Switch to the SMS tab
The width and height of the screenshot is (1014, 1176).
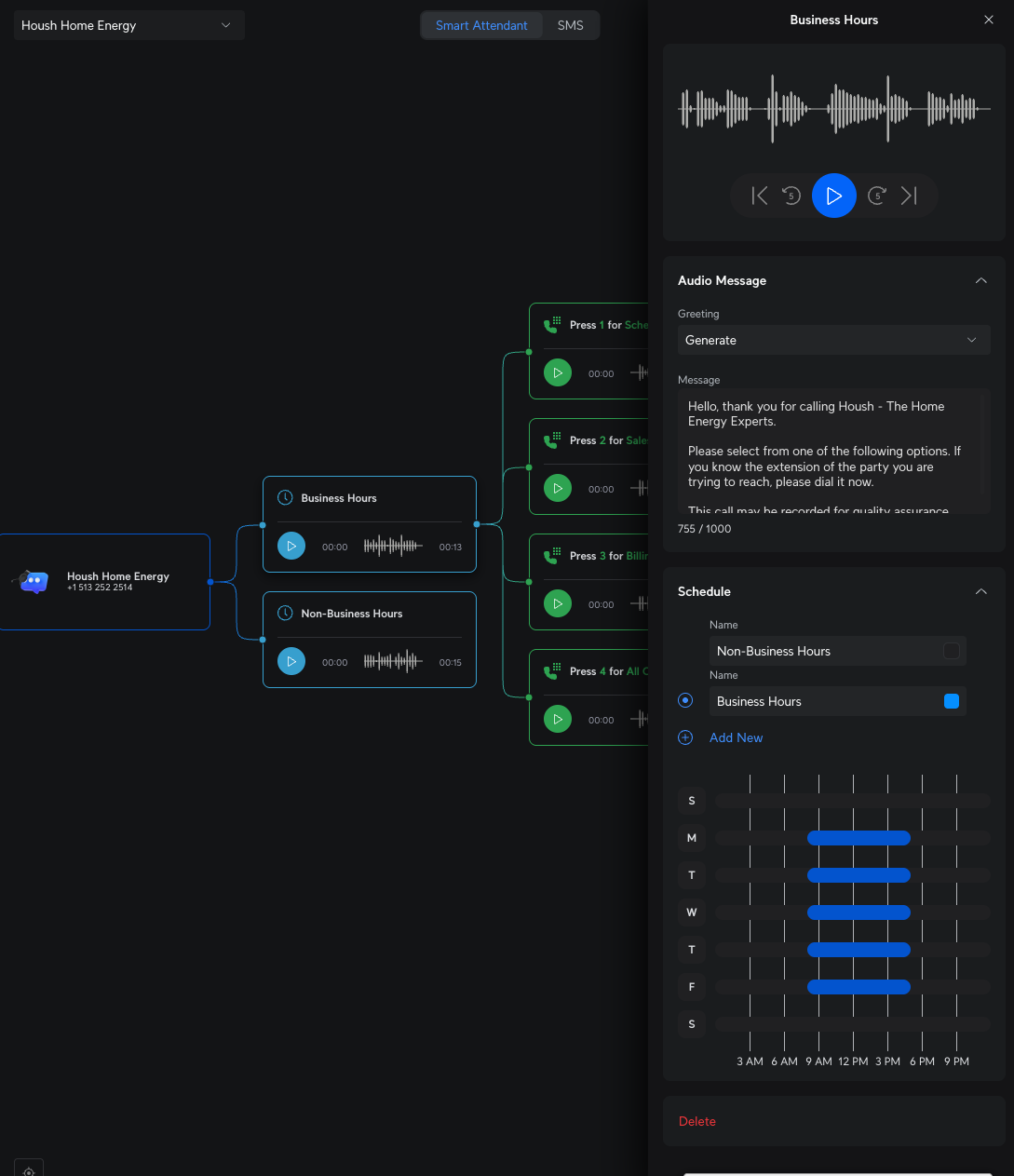(x=570, y=25)
